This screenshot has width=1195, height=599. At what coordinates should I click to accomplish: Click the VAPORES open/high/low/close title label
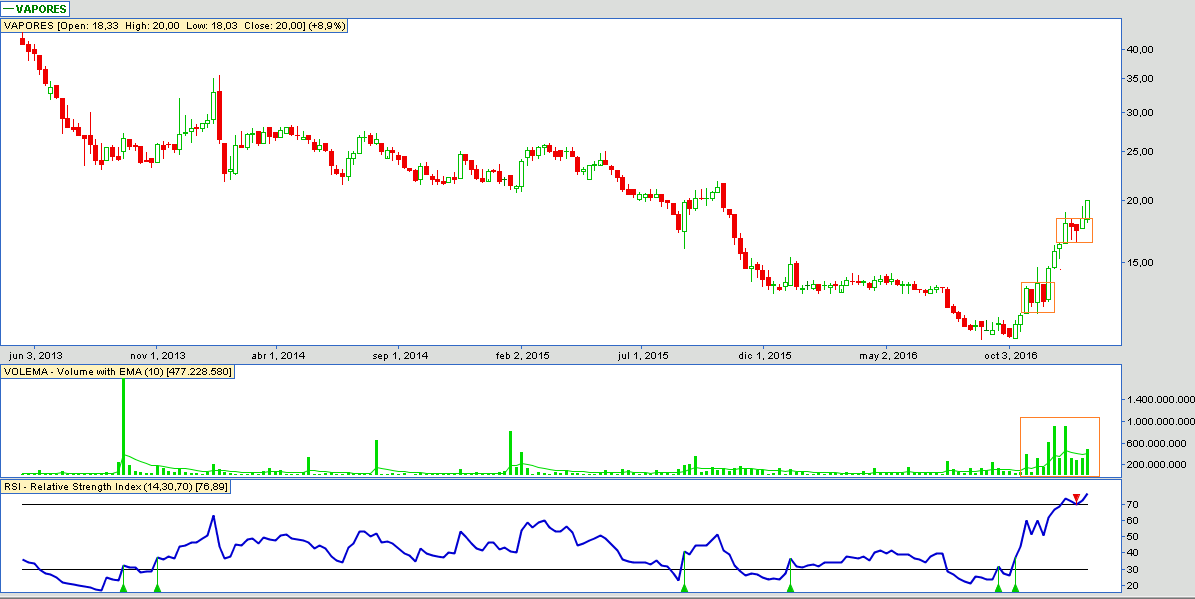[x=174, y=25]
